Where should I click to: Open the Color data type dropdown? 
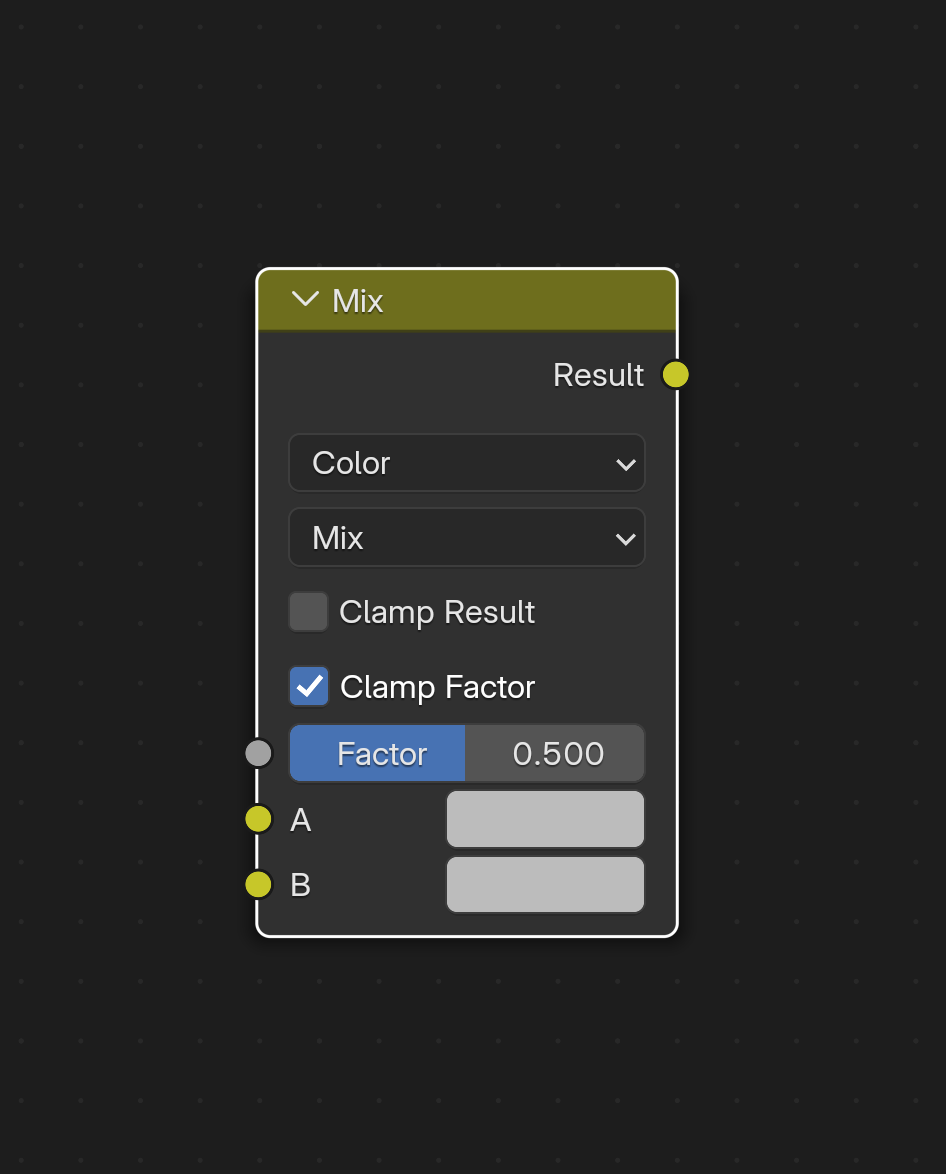(467, 463)
